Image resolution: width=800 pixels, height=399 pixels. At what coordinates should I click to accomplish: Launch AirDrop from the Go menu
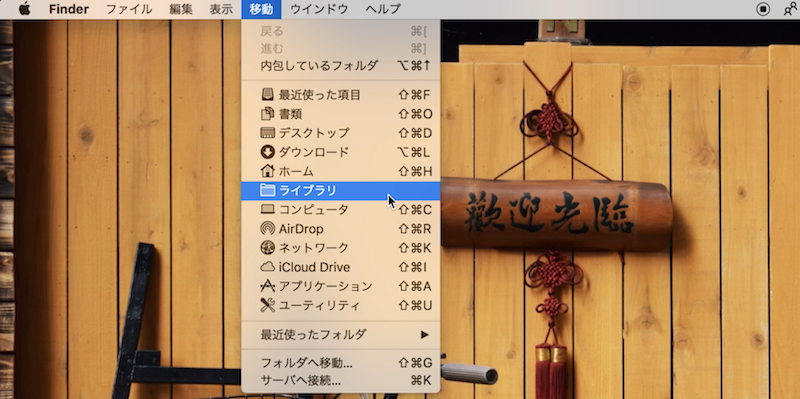341,229
